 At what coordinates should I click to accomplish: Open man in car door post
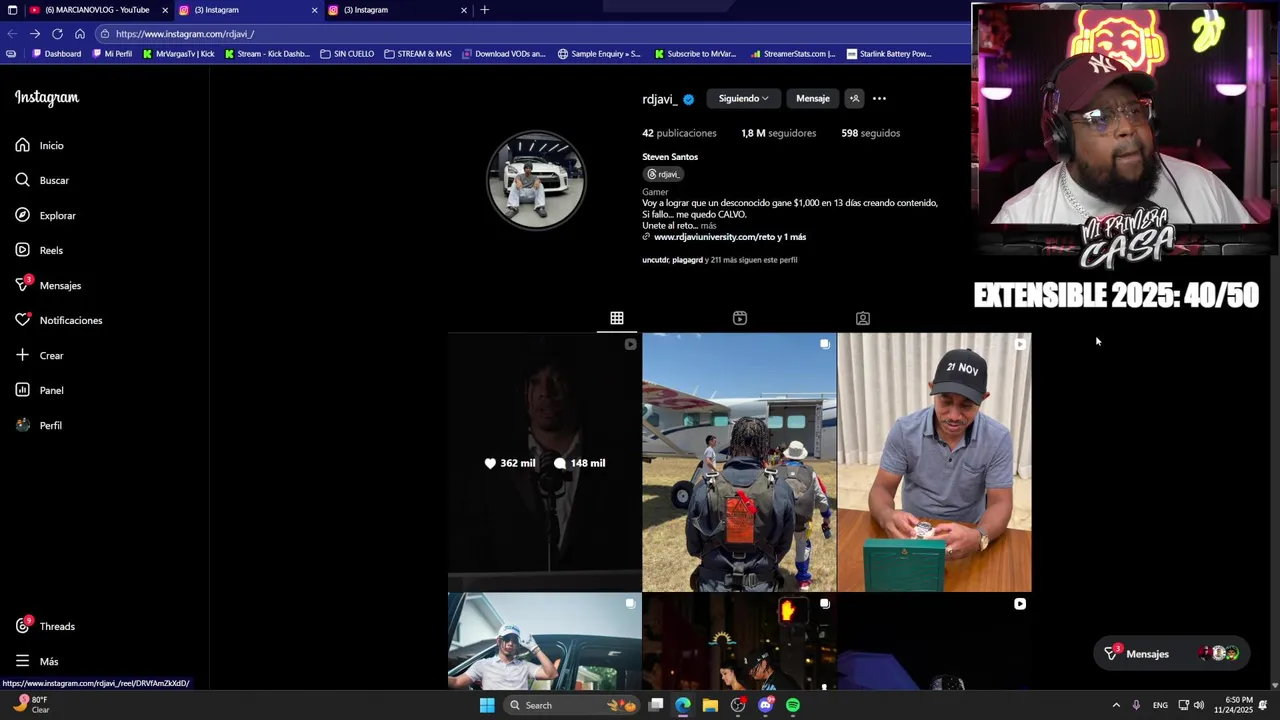(544, 641)
